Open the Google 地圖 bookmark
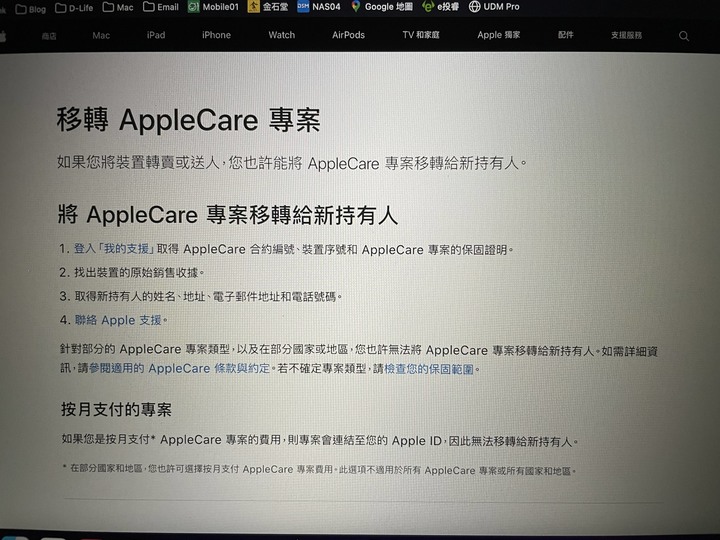The height and width of the screenshot is (540, 720). pos(382,6)
